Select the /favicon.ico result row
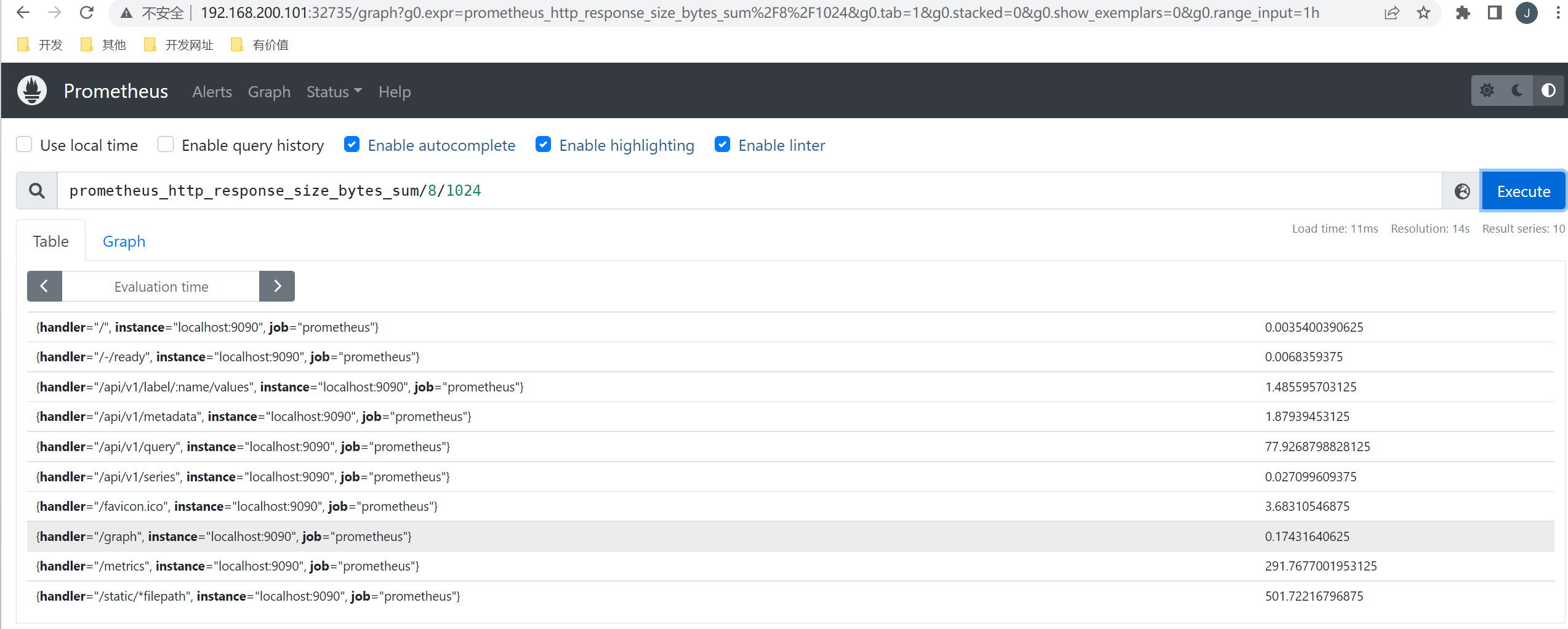The image size is (1568, 629). 790,507
